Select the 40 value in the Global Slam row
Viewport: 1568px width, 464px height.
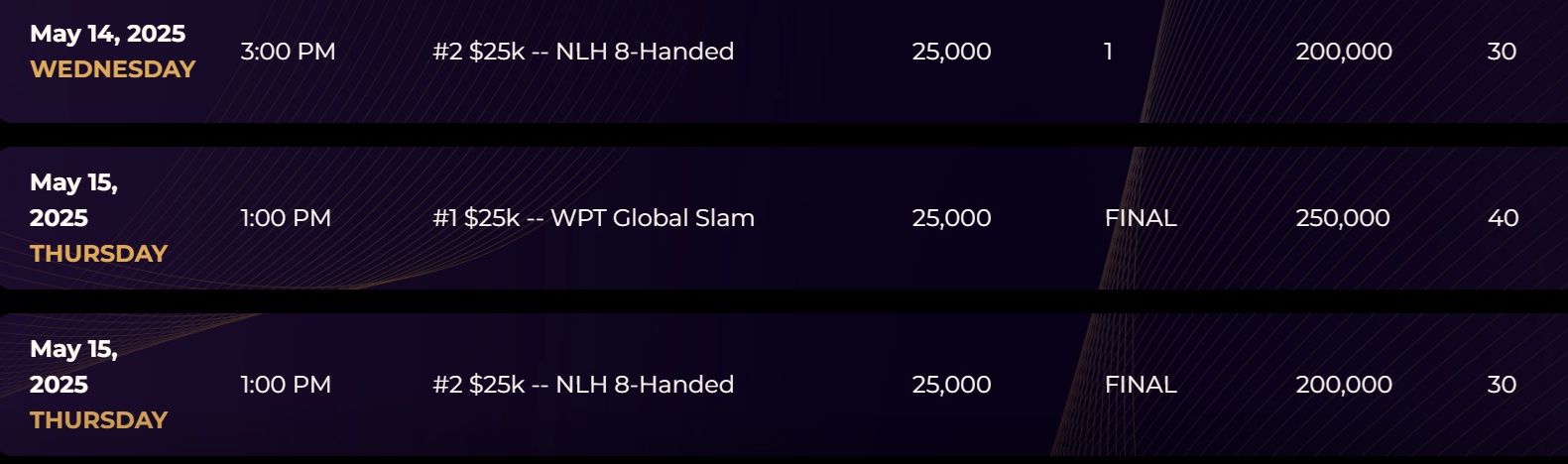1503,218
